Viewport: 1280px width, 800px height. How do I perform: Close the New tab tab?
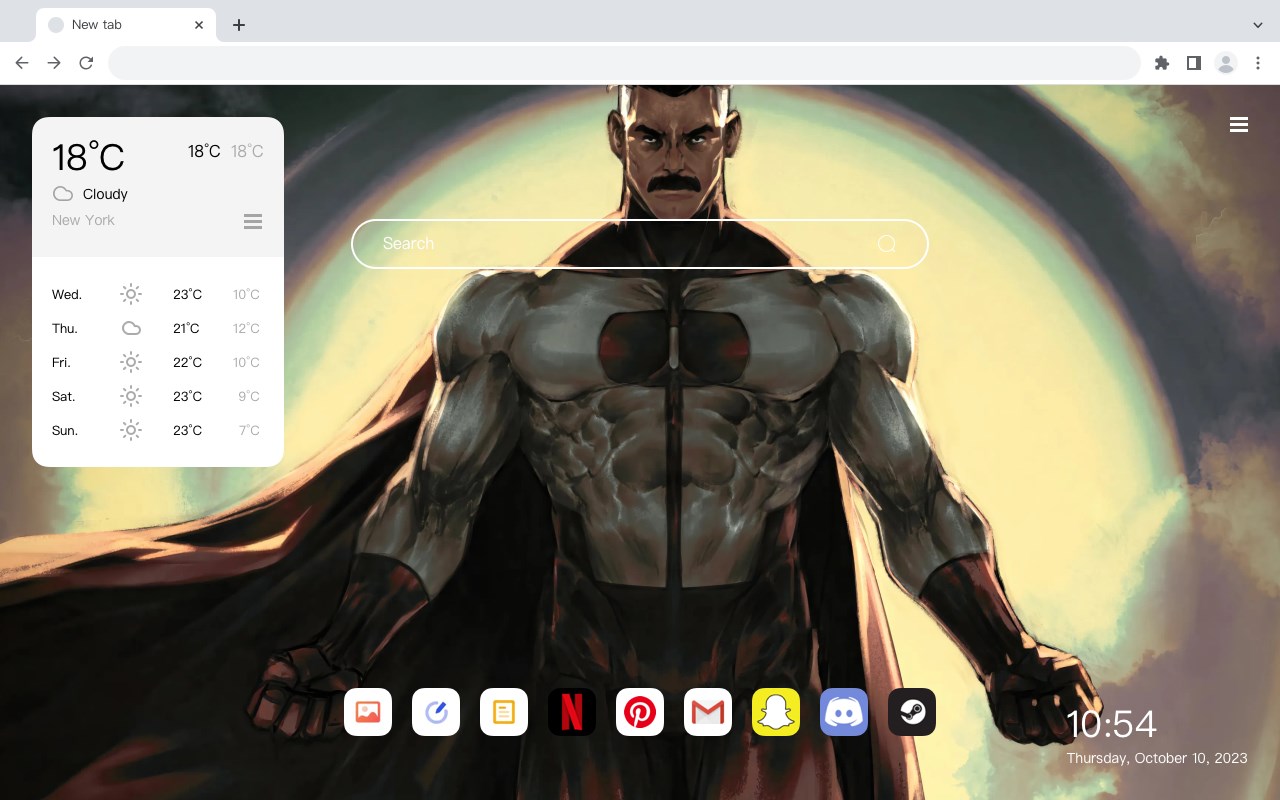click(199, 25)
